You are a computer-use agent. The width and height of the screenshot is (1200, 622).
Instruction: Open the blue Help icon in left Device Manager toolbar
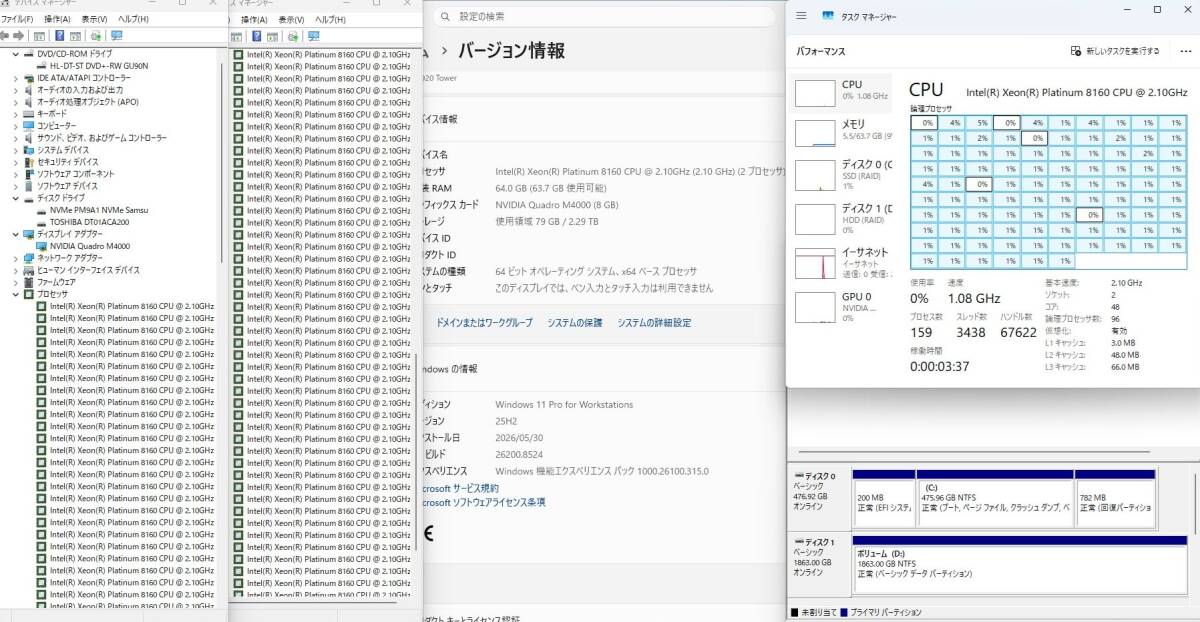click(x=60, y=36)
